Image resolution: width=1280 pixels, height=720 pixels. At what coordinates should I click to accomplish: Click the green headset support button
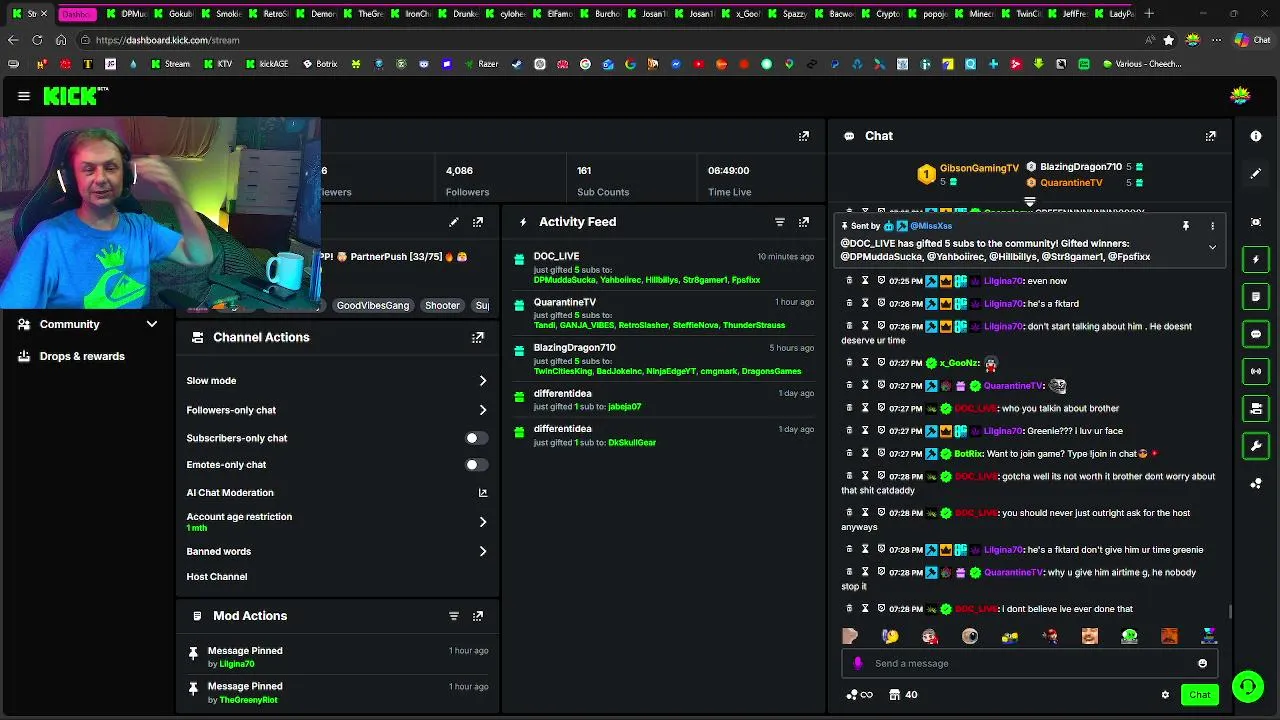coord(1247,686)
